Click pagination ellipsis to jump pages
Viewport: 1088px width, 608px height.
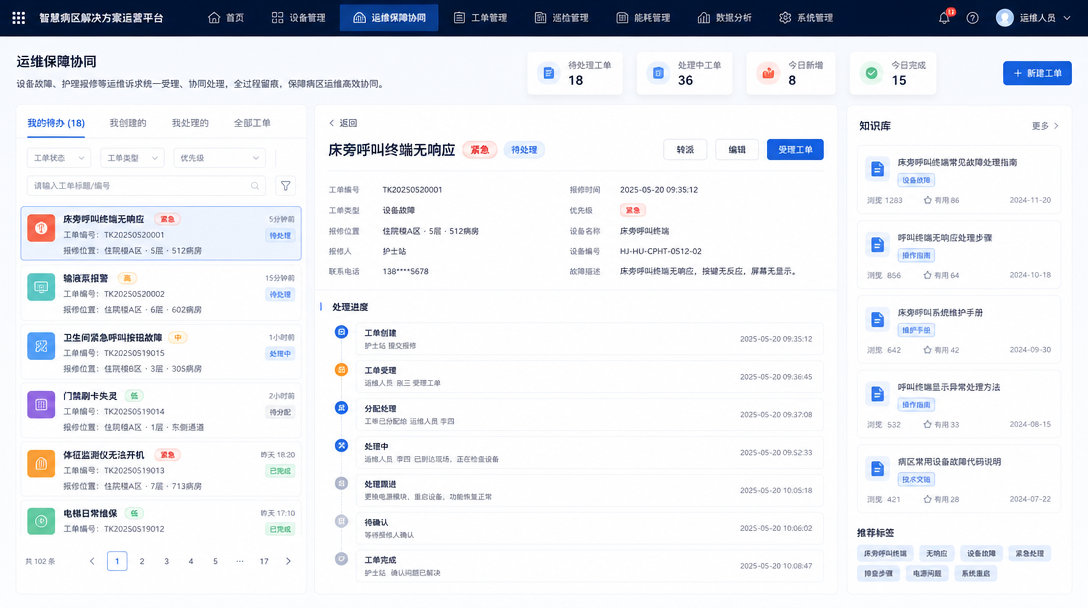point(239,561)
